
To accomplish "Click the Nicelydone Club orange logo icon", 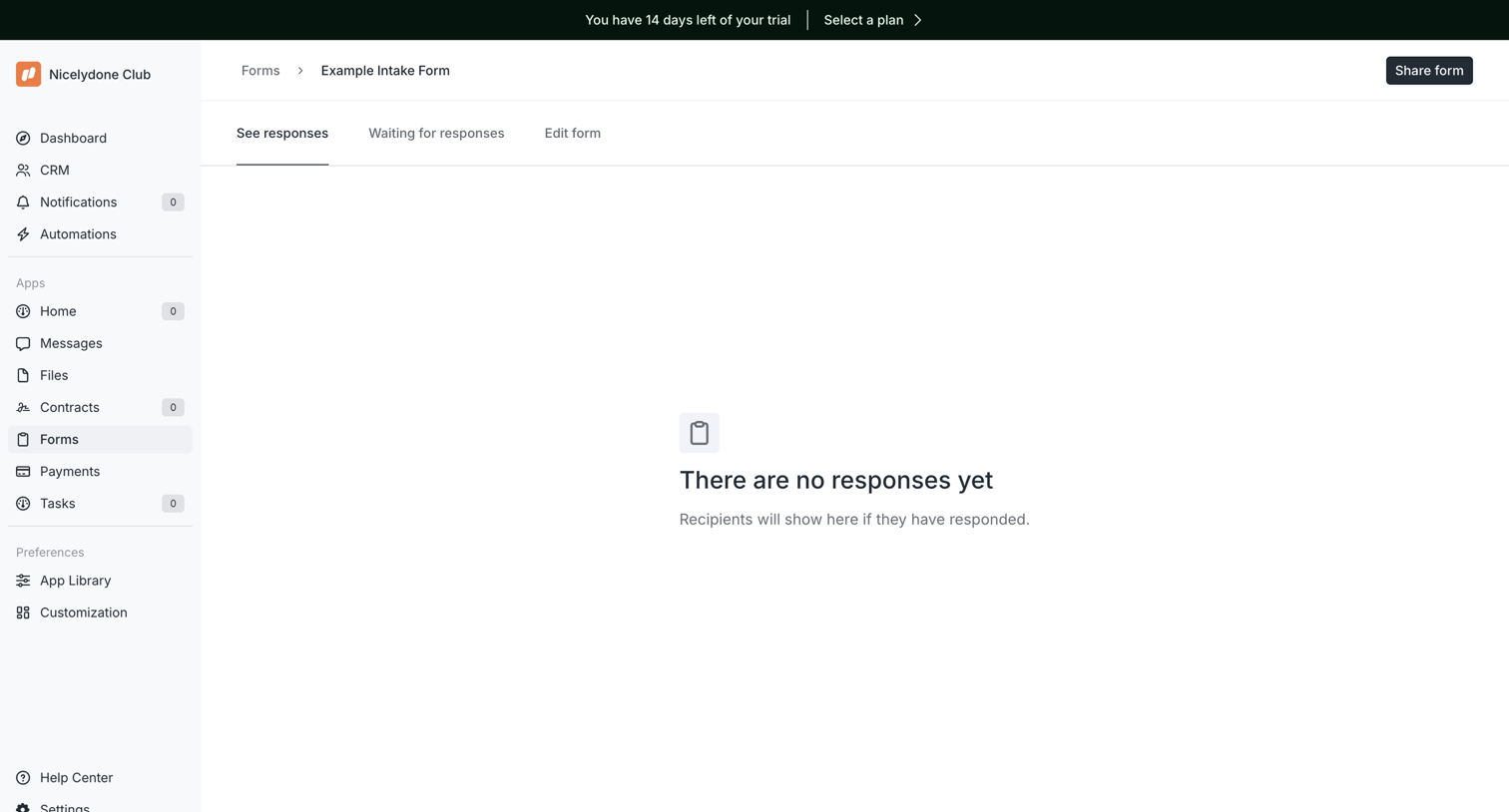I will (x=28, y=74).
